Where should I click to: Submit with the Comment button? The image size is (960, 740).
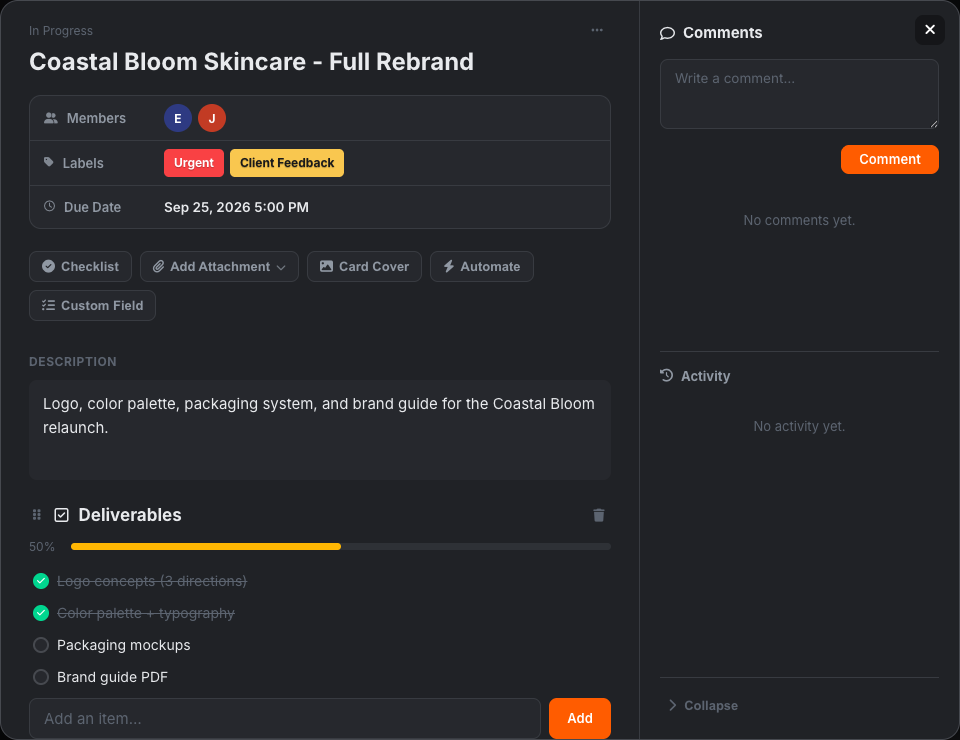click(889, 160)
